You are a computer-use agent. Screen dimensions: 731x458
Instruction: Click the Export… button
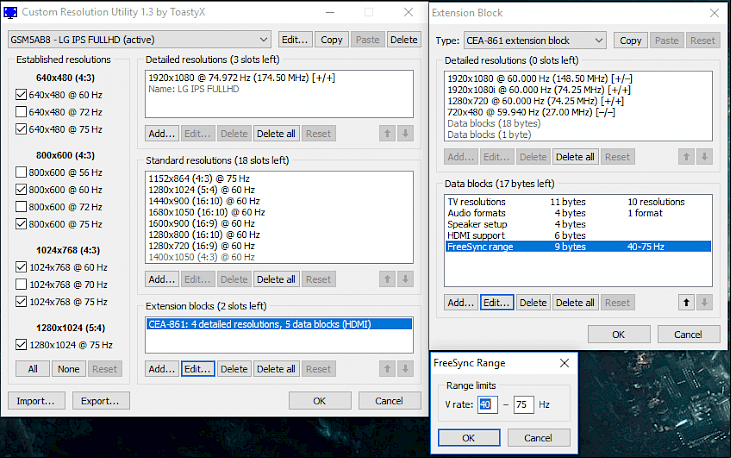pyautogui.click(x=101, y=401)
